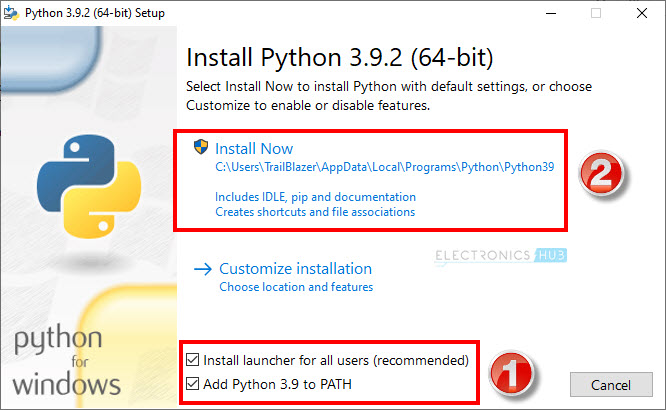Open Customize installation options
This screenshot has width=666, height=410.
295,269
